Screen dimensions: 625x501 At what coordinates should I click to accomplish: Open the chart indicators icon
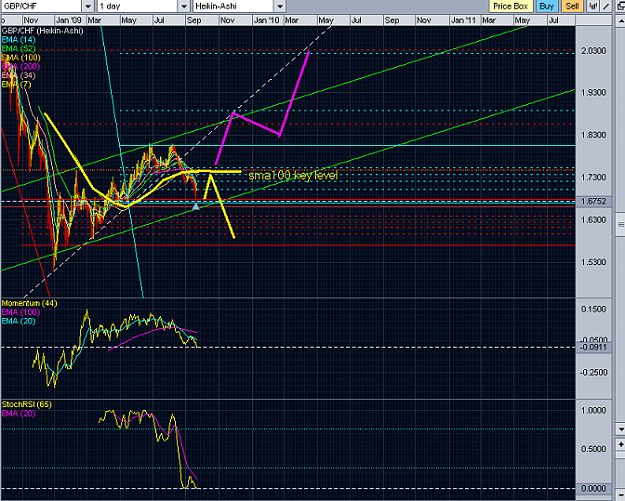coord(593,6)
